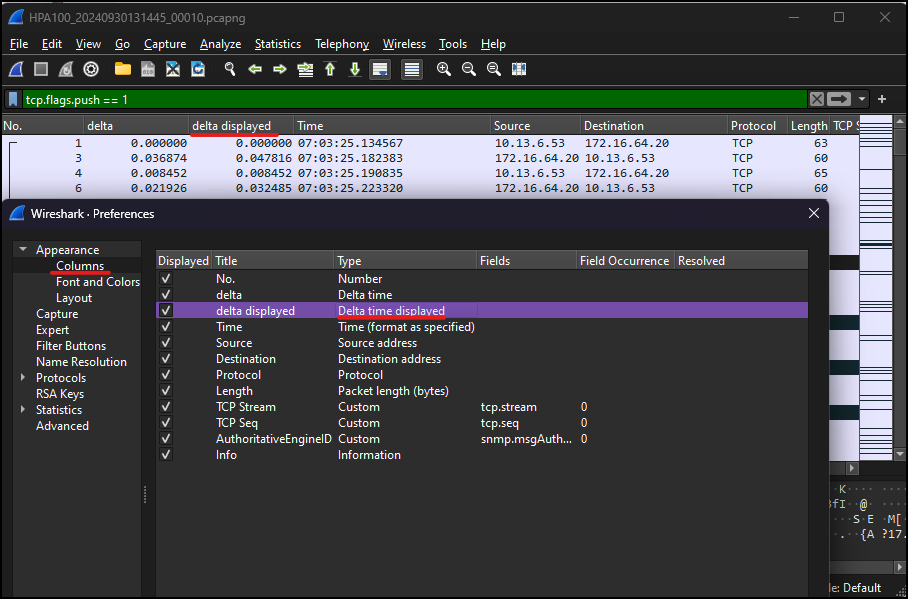Open the Wireless menu
The image size is (908, 599).
point(404,44)
